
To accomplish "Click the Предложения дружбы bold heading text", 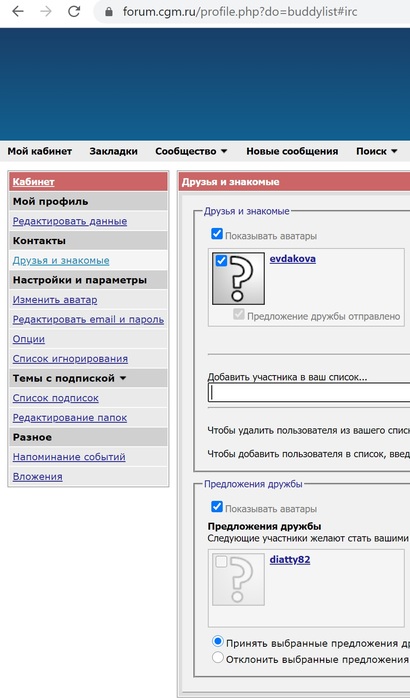I will click(x=264, y=526).
